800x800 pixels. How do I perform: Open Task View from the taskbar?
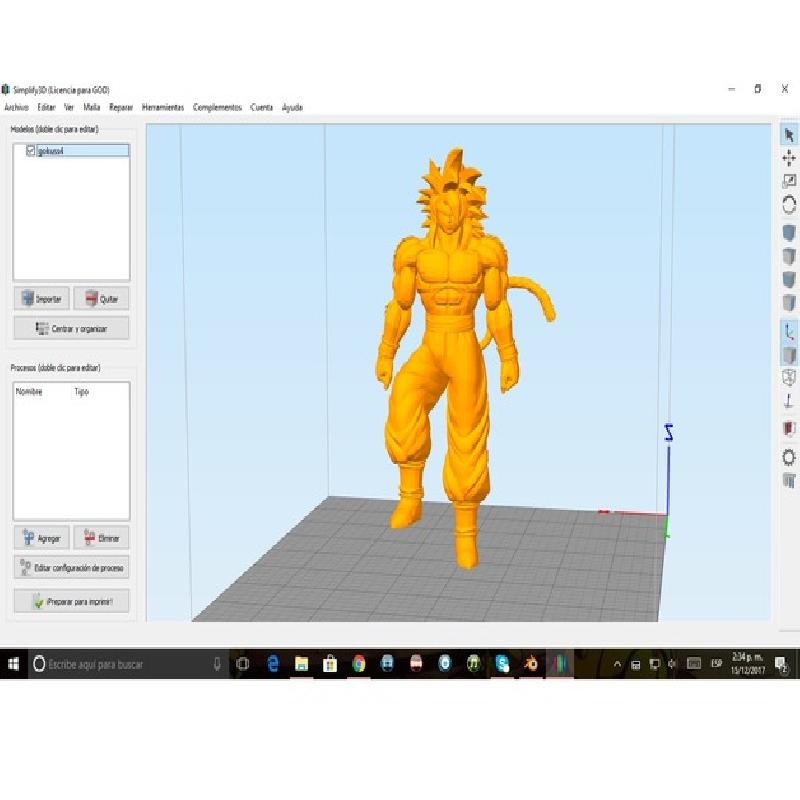243,664
